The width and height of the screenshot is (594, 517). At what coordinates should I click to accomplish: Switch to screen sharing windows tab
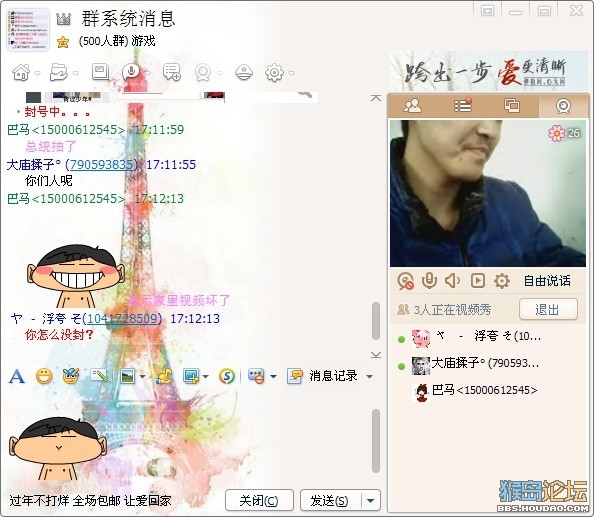point(512,106)
